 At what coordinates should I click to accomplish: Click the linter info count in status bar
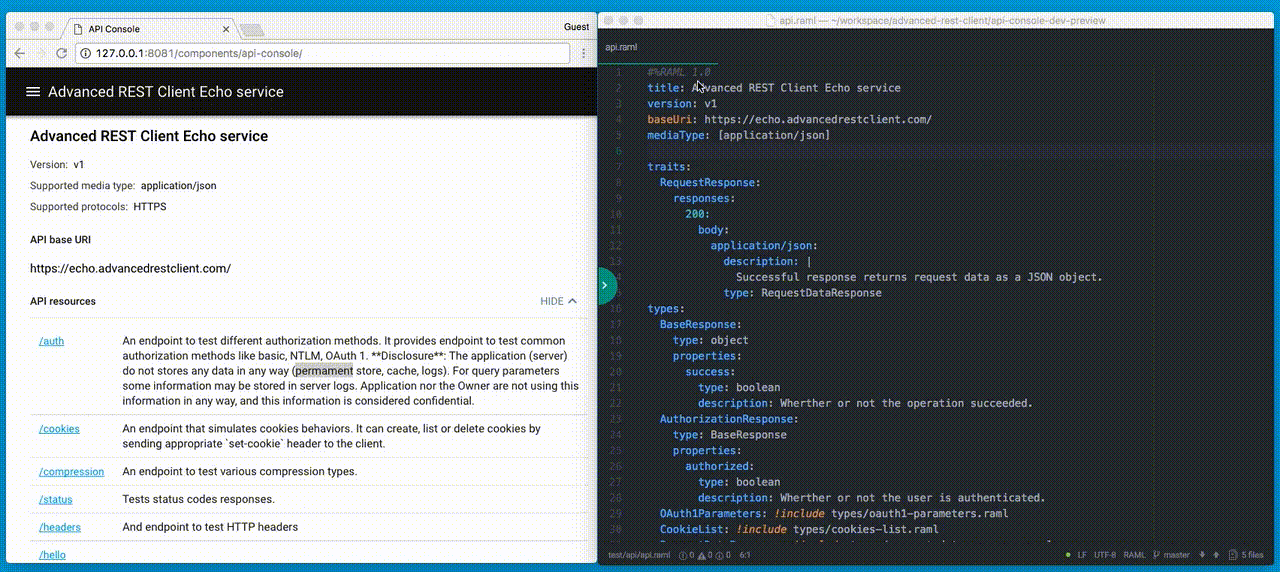click(724, 555)
